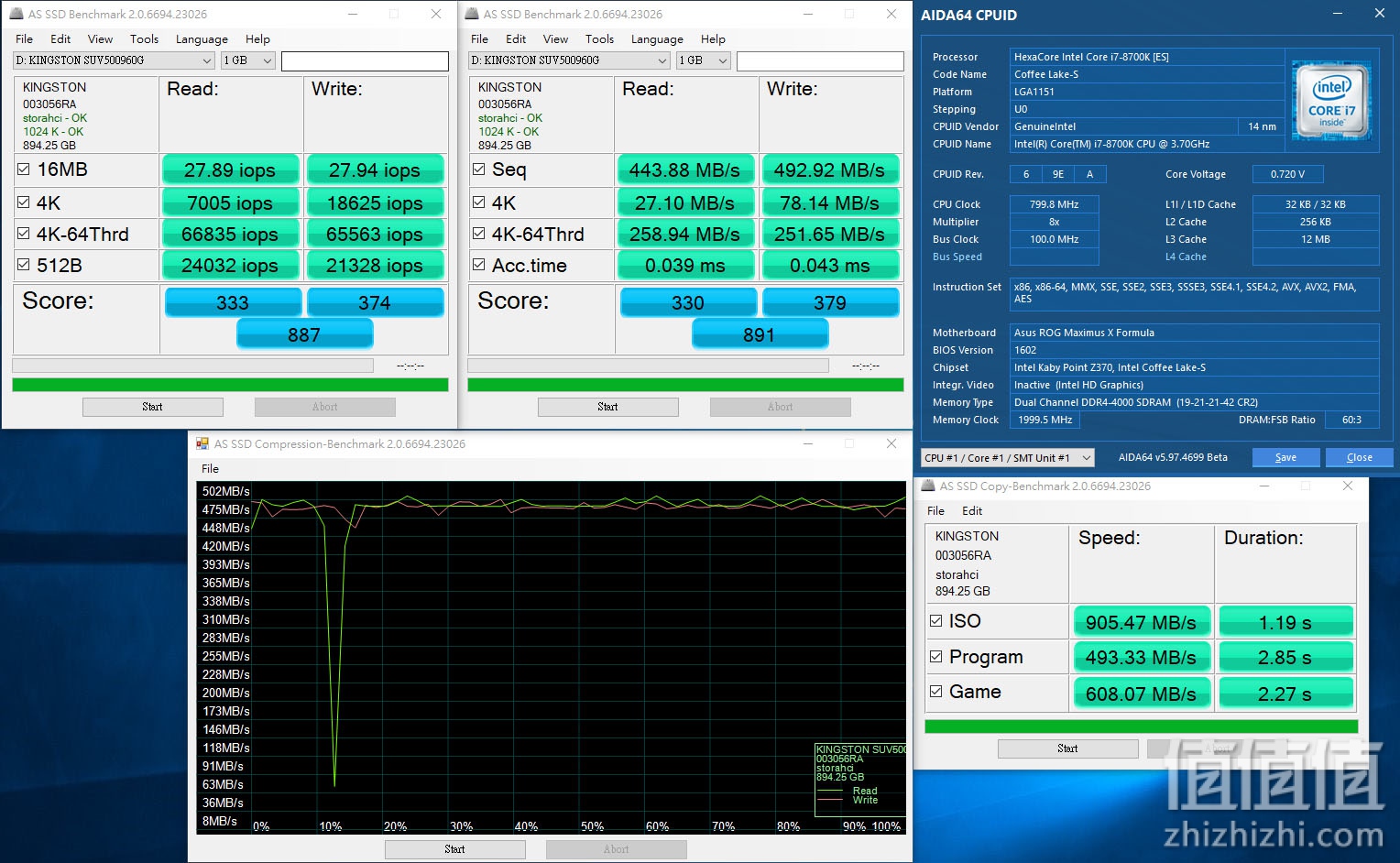Open Edit menu in the left iops window

[x=60, y=38]
